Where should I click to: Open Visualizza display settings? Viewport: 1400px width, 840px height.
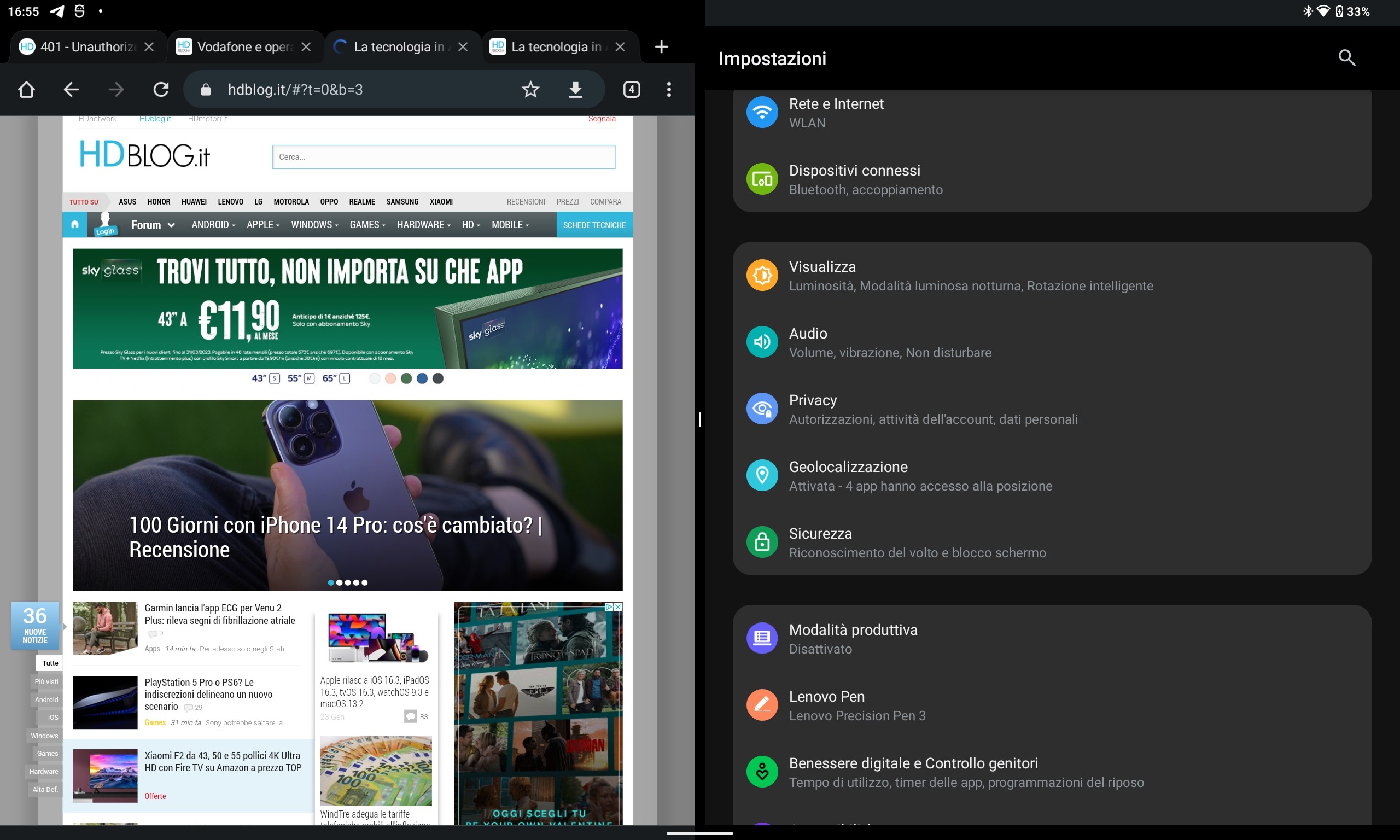point(1052,276)
